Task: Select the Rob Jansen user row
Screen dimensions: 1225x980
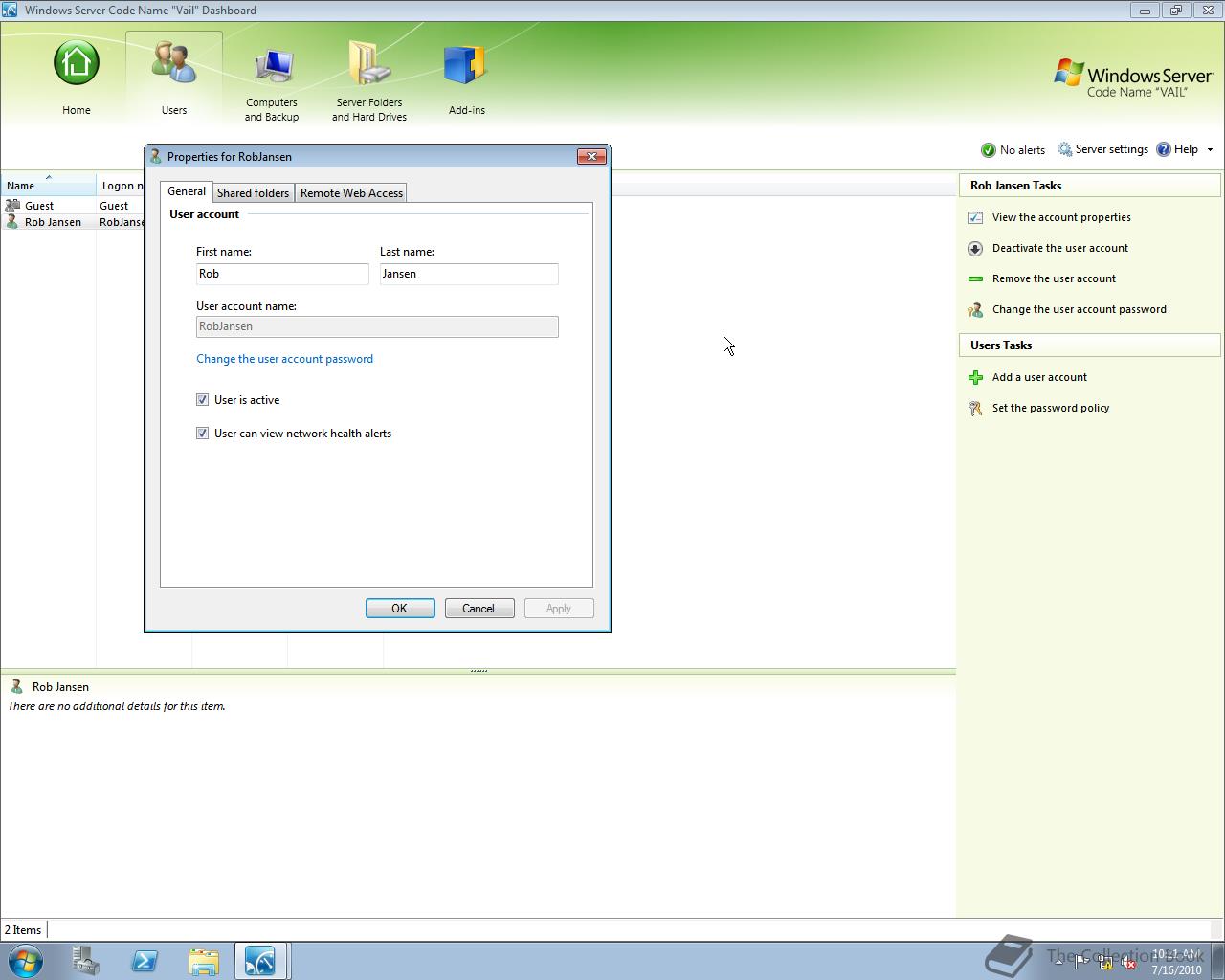Action: (73, 222)
